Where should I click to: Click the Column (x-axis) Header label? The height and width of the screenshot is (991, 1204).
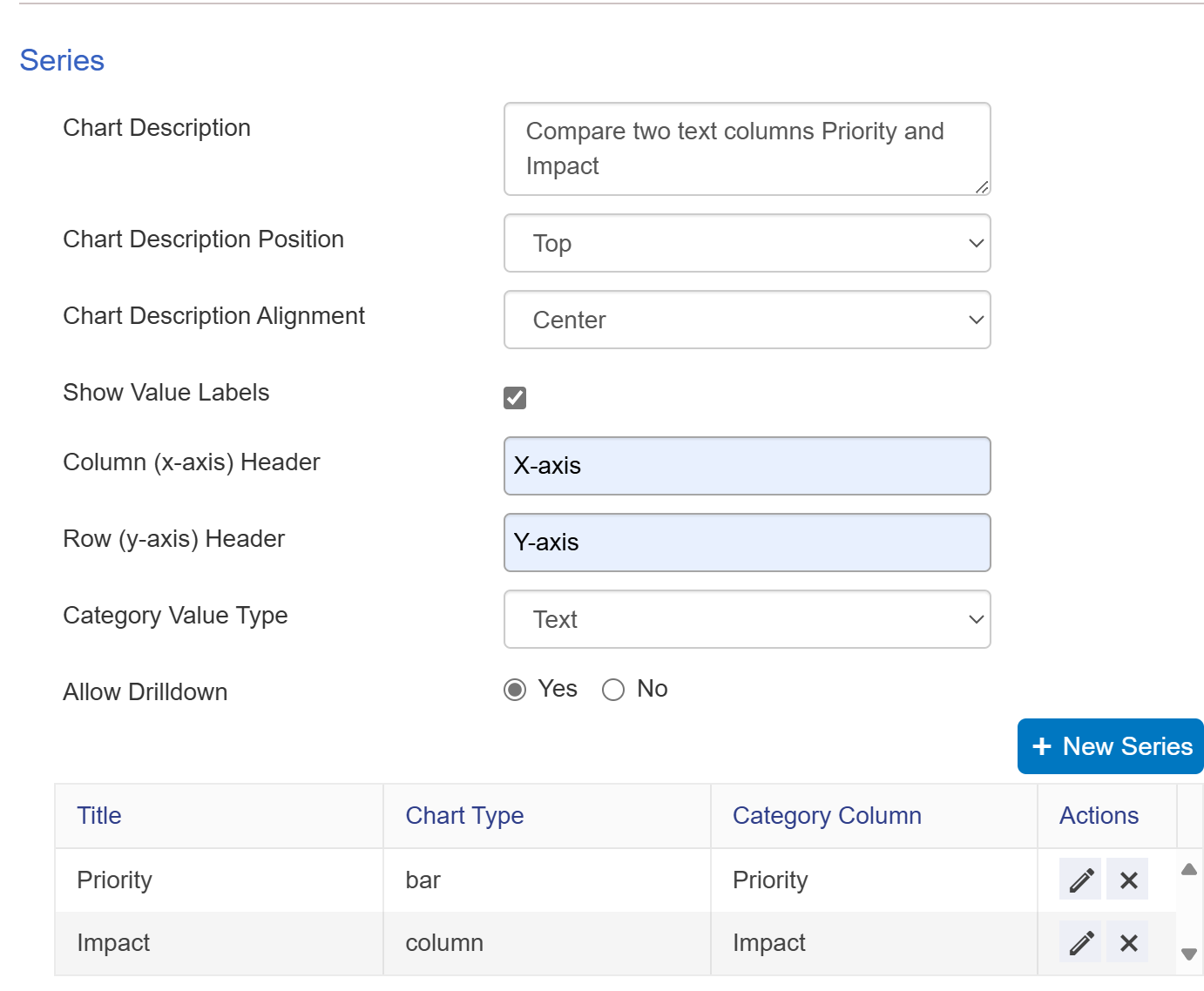coord(192,462)
